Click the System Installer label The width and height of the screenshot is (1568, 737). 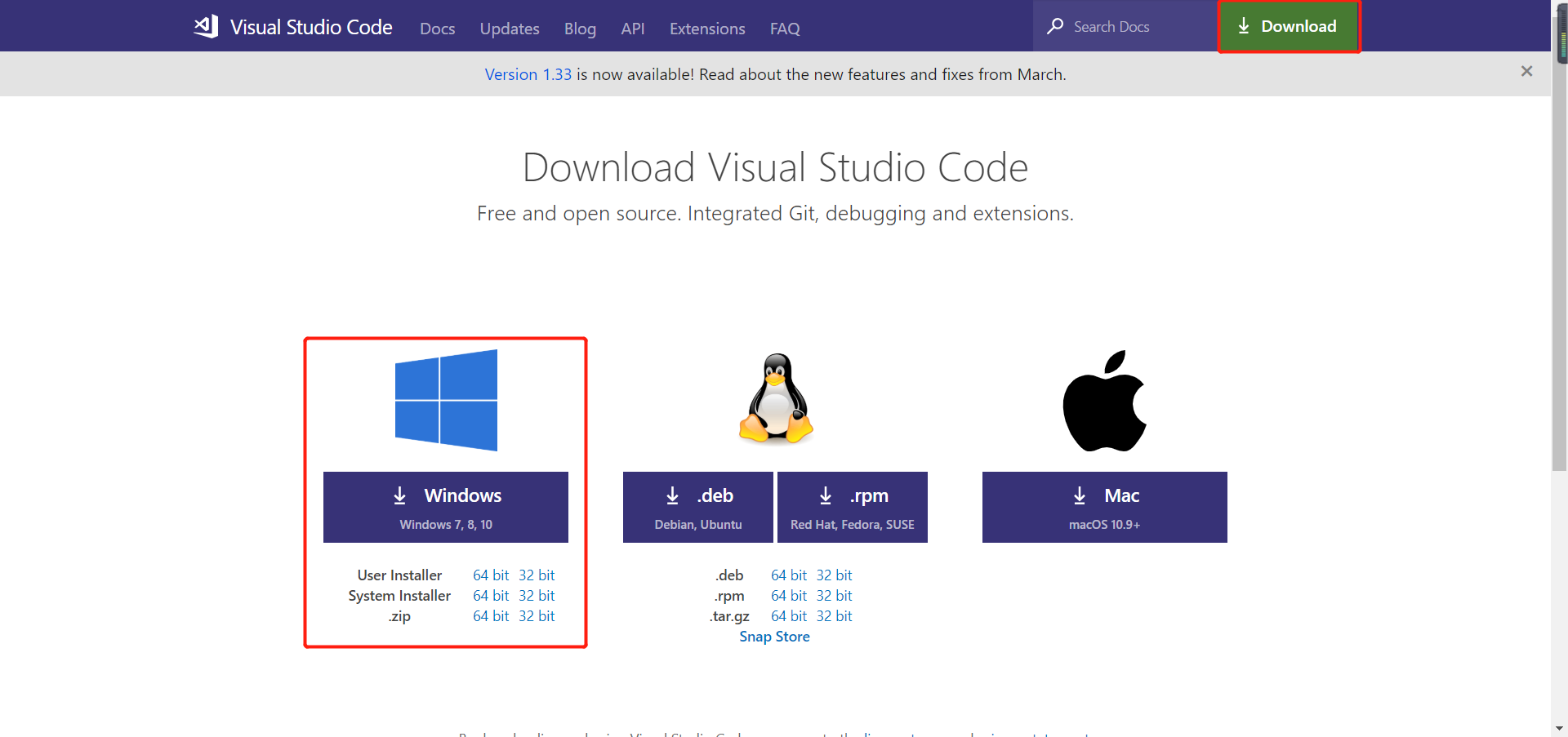pyautogui.click(x=399, y=596)
